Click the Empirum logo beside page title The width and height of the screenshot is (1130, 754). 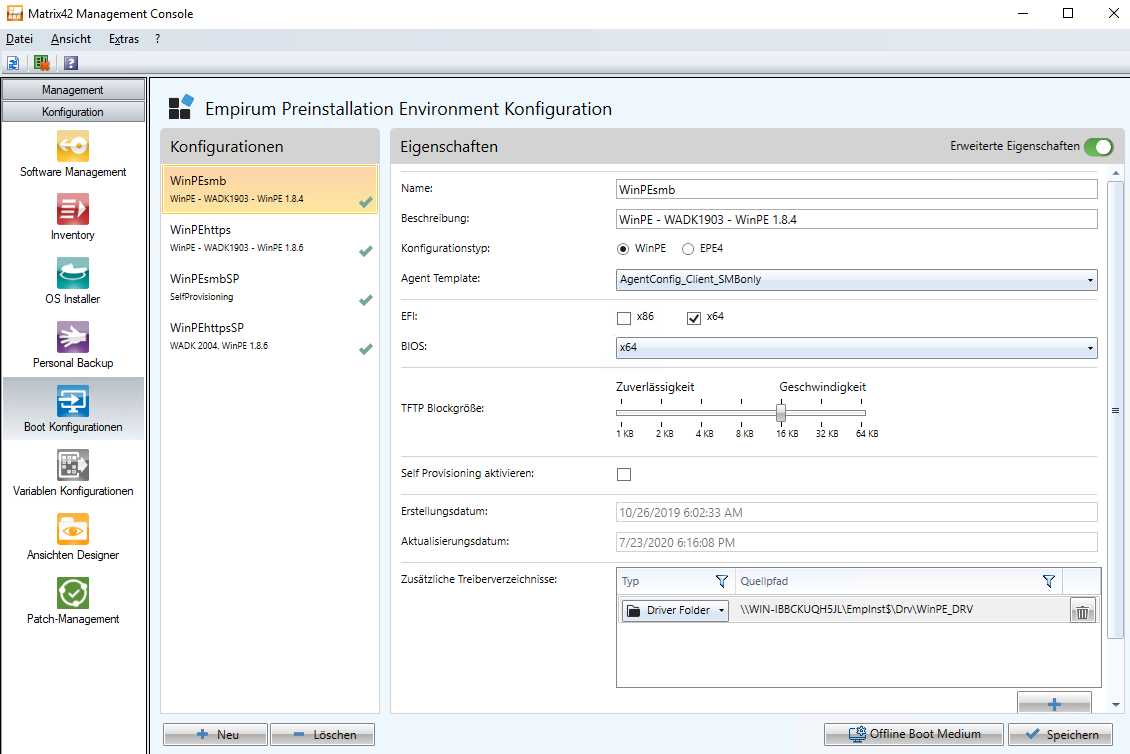(x=182, y=107)
